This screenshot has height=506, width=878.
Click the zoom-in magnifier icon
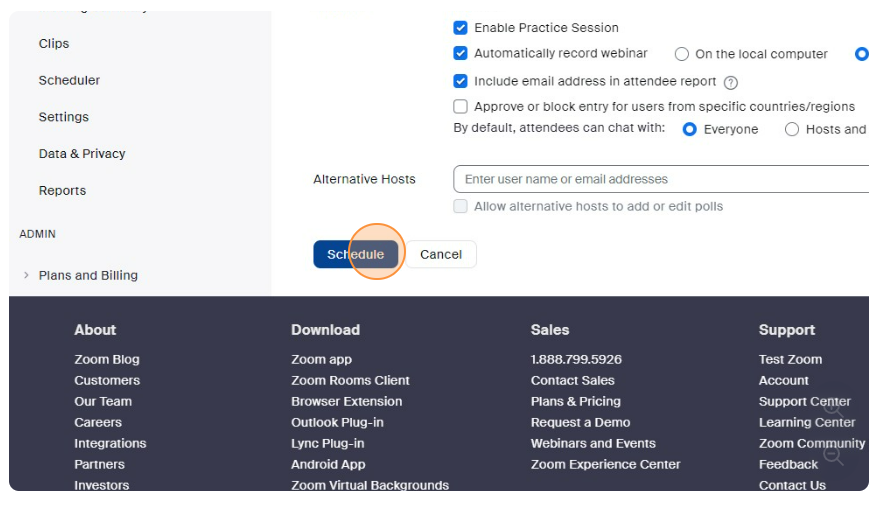click(833, 408)
